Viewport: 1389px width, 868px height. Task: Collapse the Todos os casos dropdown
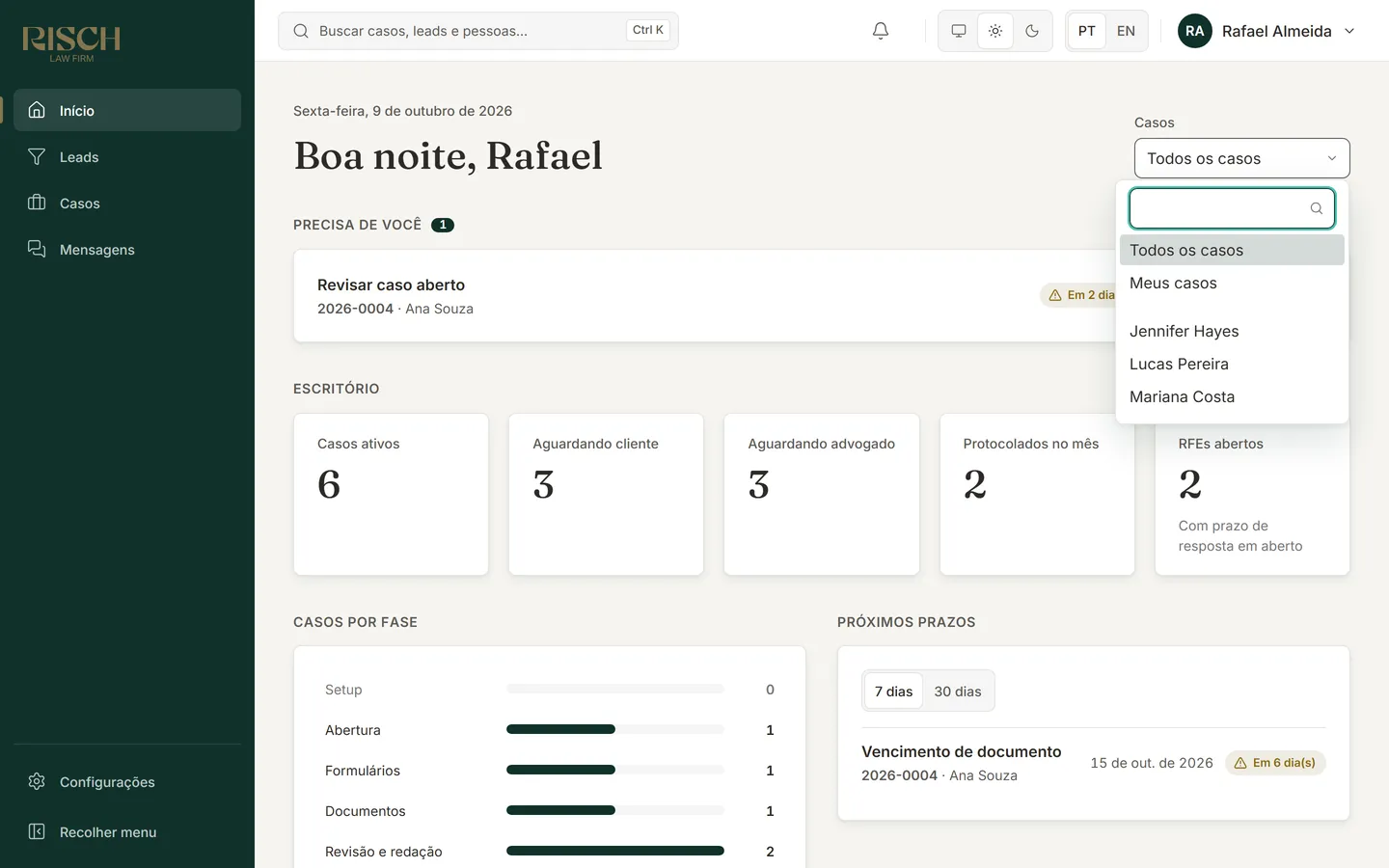[1241, 158]
